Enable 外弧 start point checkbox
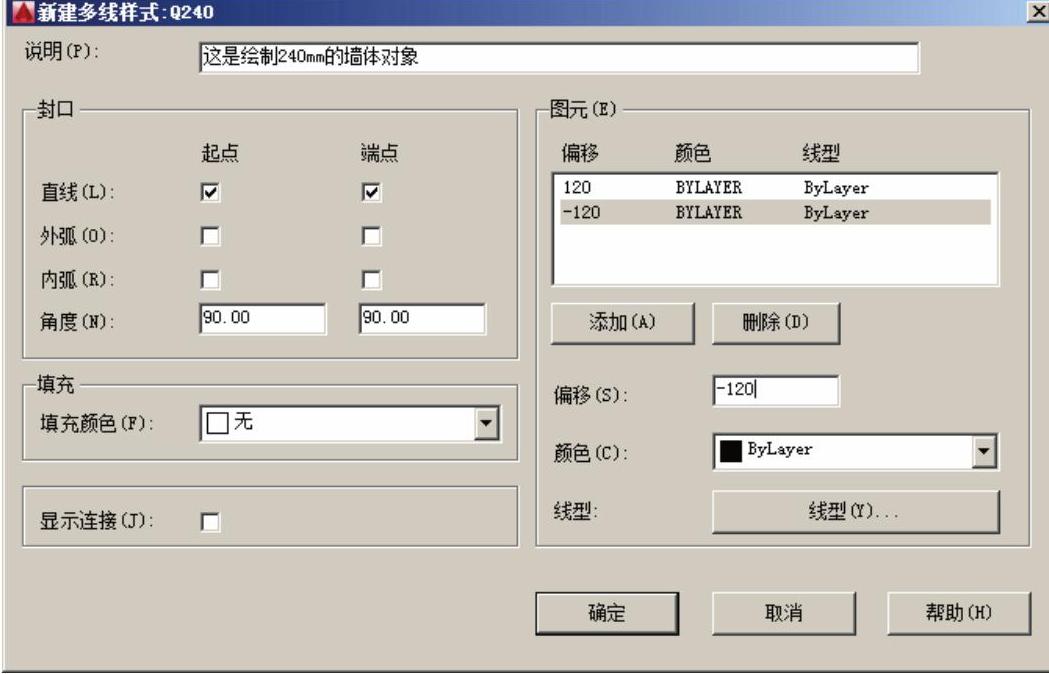The width and height of the screenshot is (1049, 674). 210,236
